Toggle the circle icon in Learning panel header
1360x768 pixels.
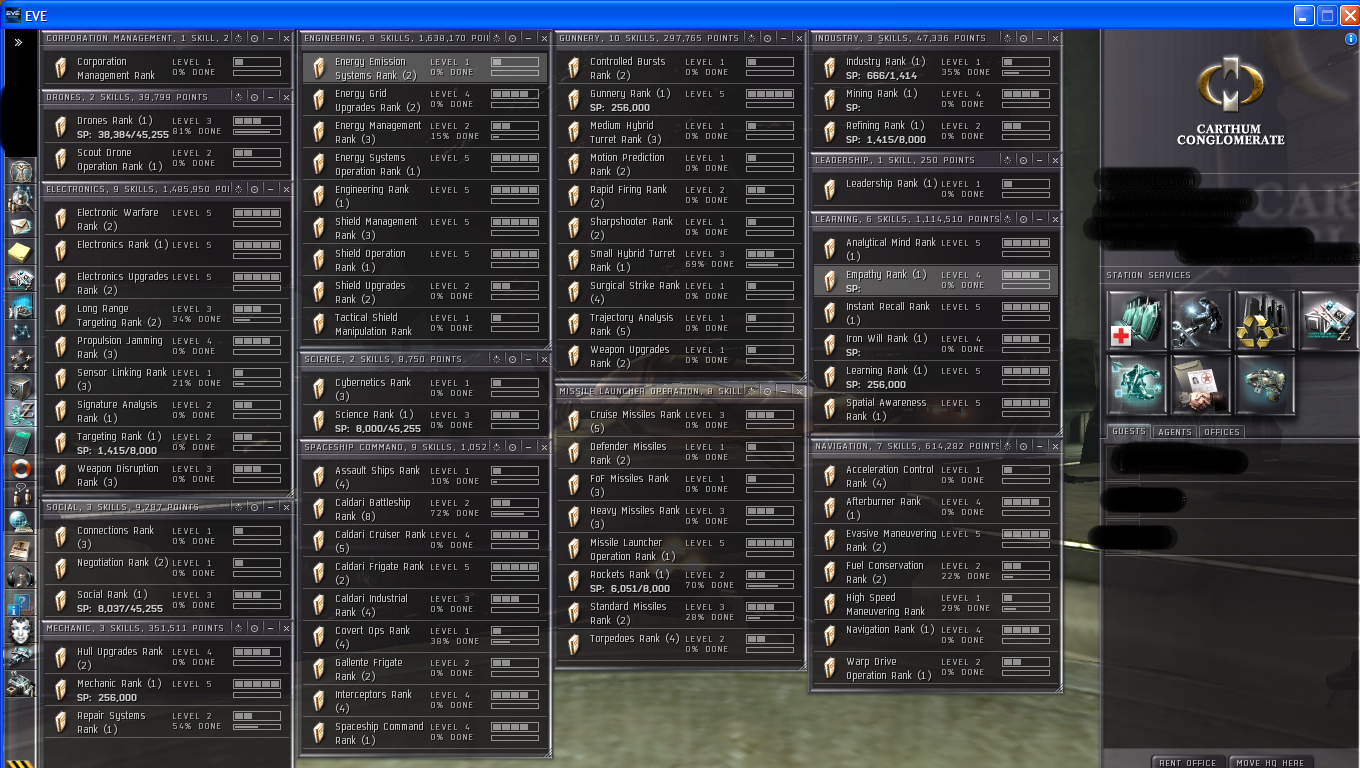pos(1024,219)
